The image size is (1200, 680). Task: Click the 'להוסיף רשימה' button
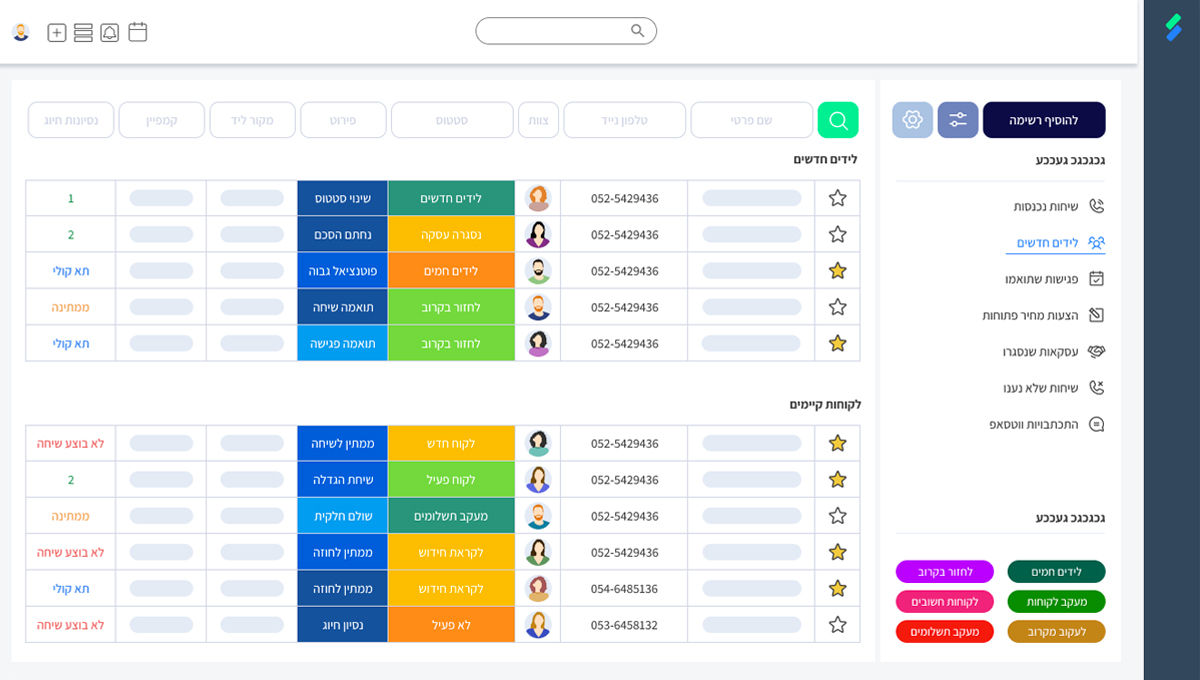(1044, 120)
